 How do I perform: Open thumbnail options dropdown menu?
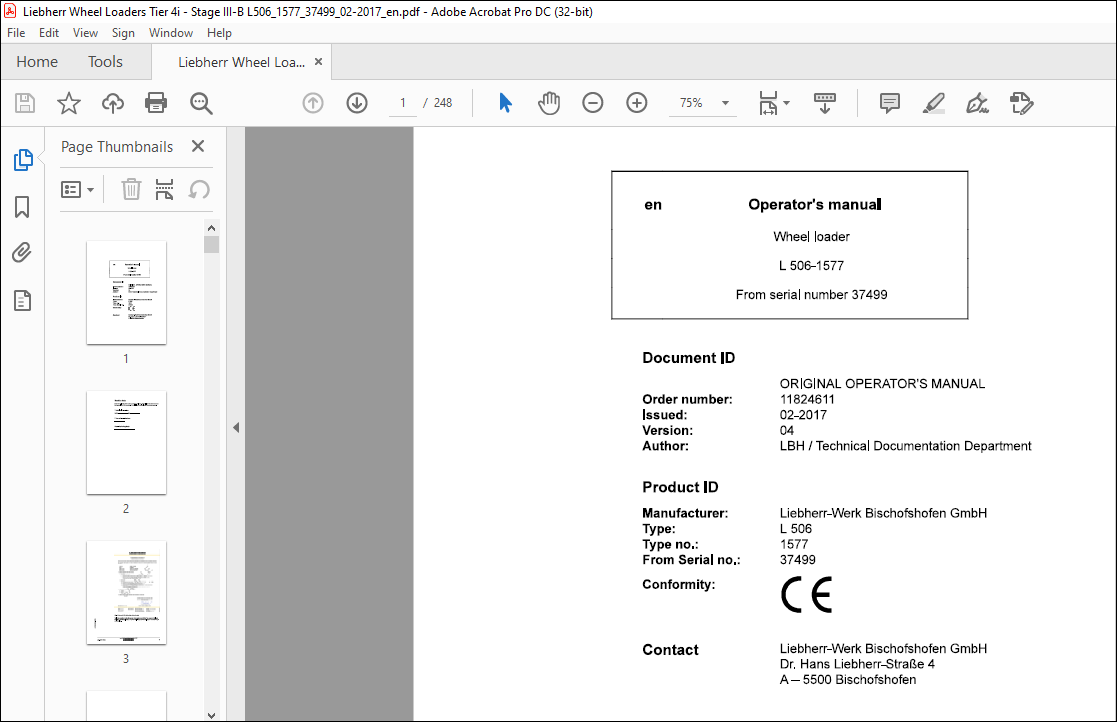[78, 189]
